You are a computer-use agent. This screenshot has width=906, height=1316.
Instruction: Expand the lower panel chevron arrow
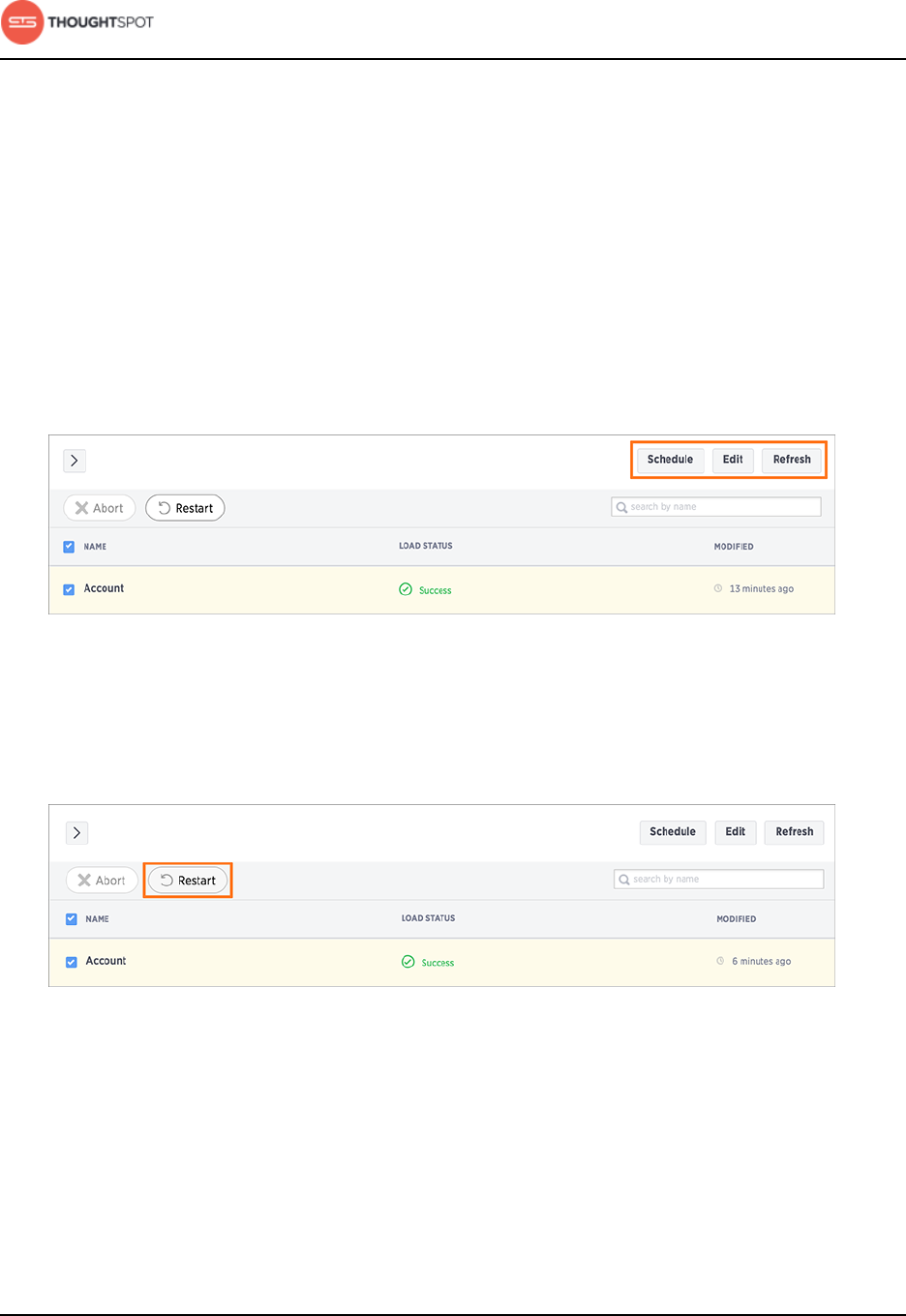(x=77, y=833)
